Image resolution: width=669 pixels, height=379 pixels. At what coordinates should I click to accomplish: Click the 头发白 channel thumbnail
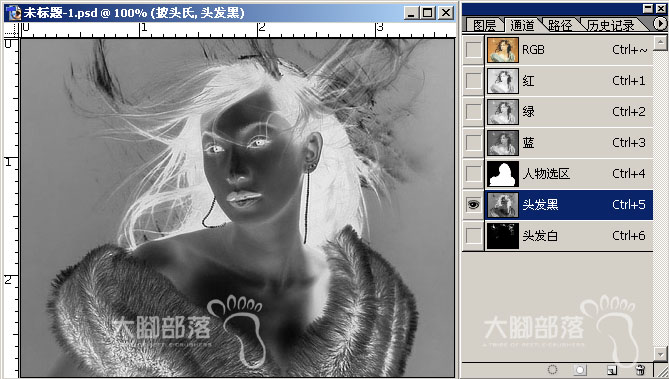503,236
